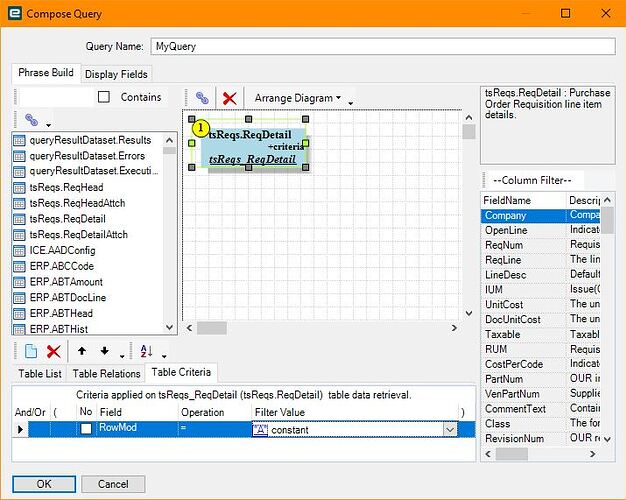The width and height of the screenshot is (626, 500).
Task: Click the field grid horizontal scroll right arrow
Action: (592, 454)
